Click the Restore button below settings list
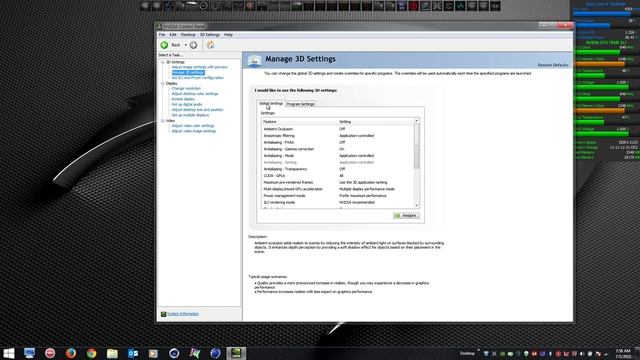Image resolution: width=640 pixels, height=360 pixels. click(406, 216)
